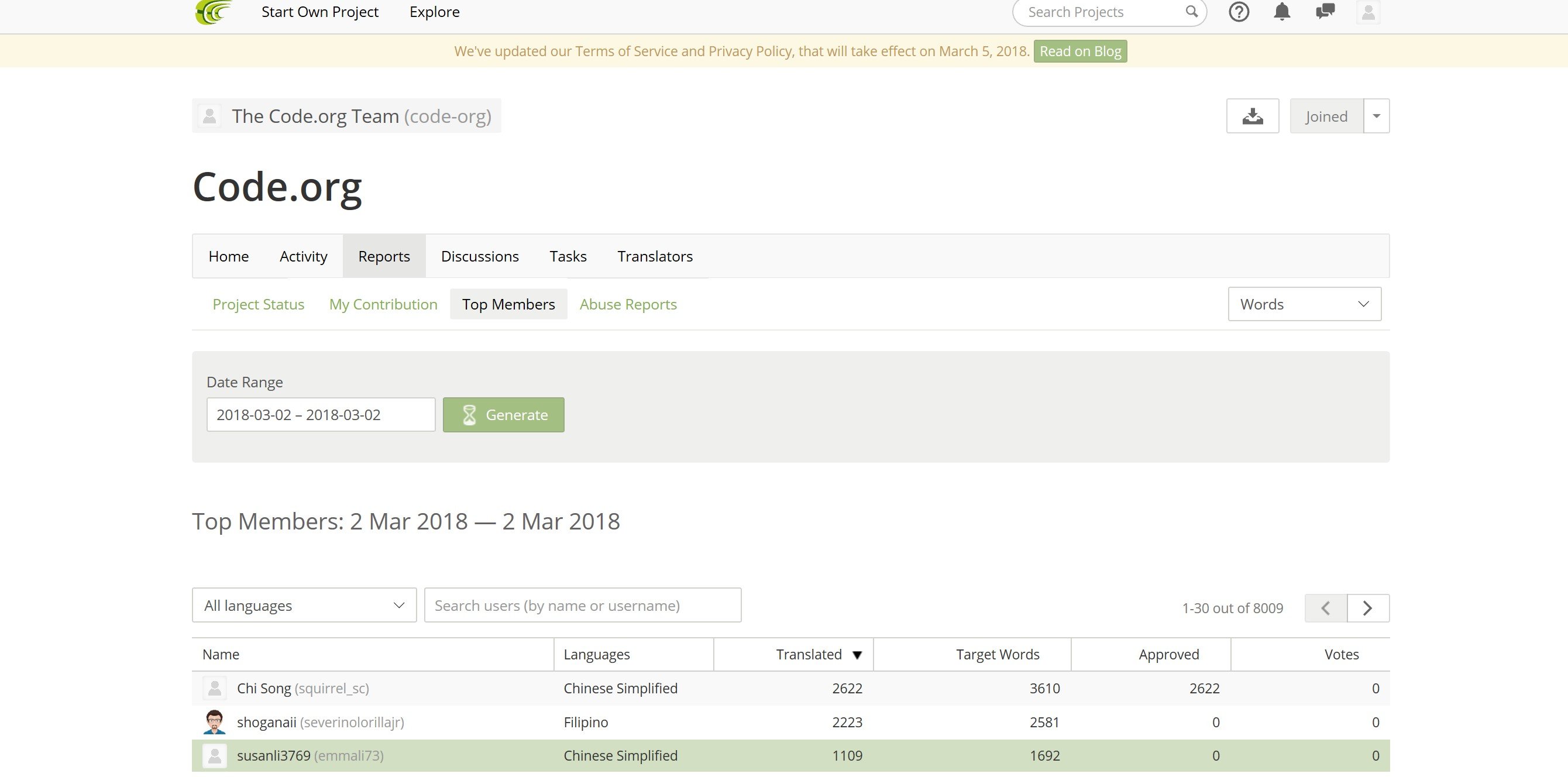Click shoganaii (severinolorillajr) name

pyautogui.click(x=320, y=722)
